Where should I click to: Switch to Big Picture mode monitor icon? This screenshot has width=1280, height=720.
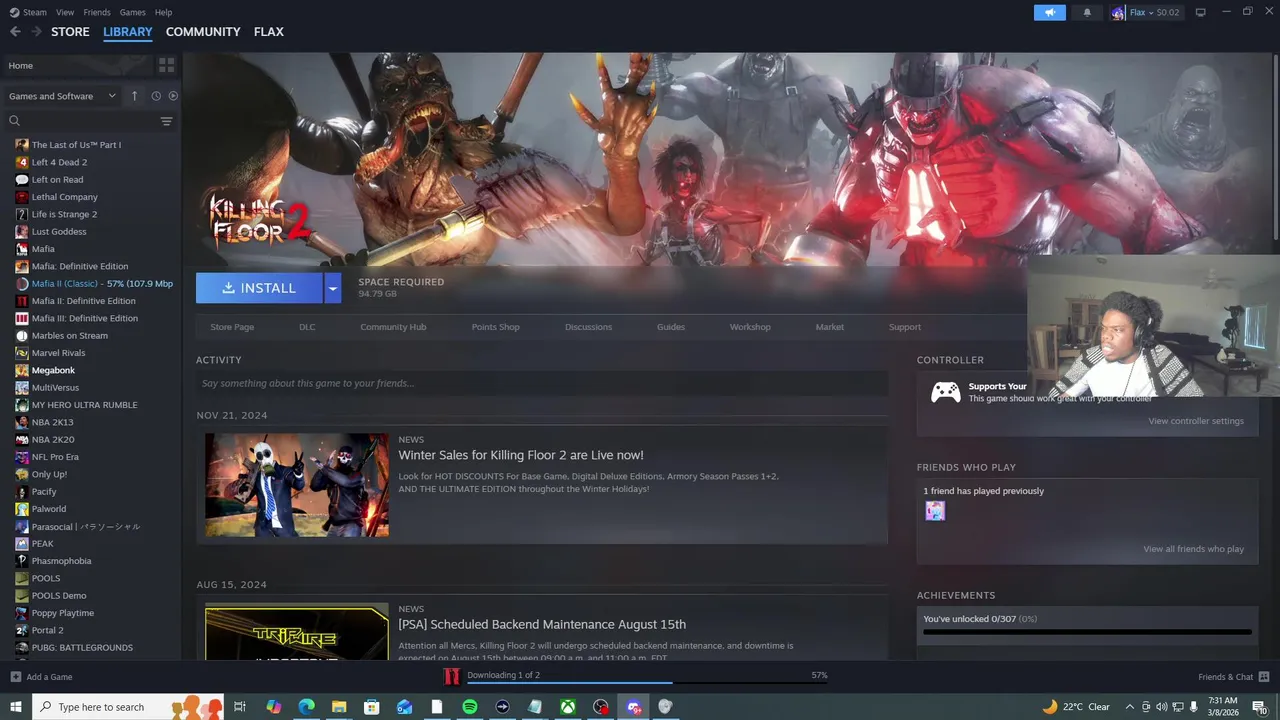pos(1200,12)
